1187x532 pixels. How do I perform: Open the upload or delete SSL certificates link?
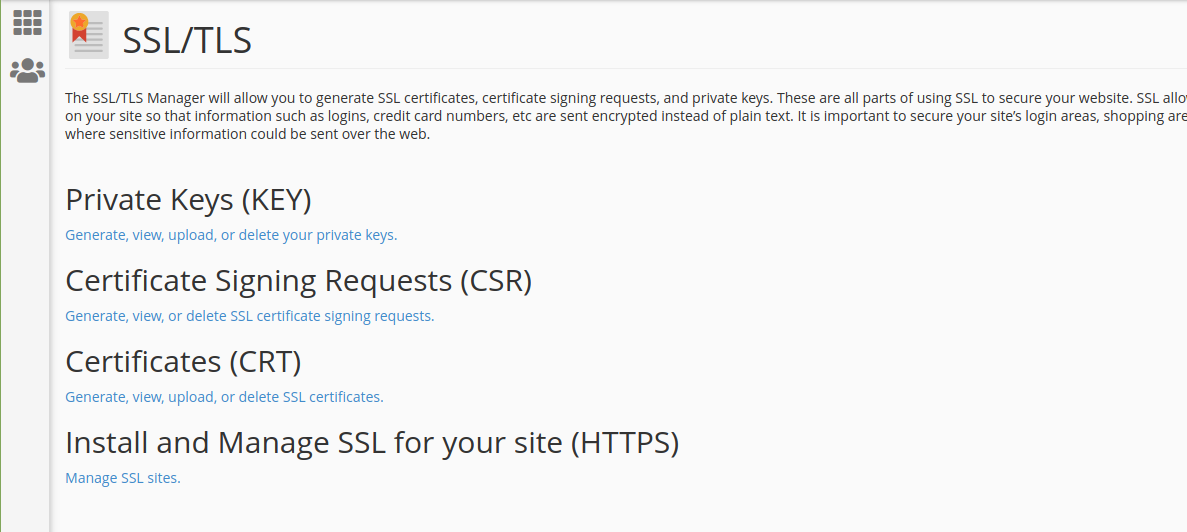[x=224, y=397]
